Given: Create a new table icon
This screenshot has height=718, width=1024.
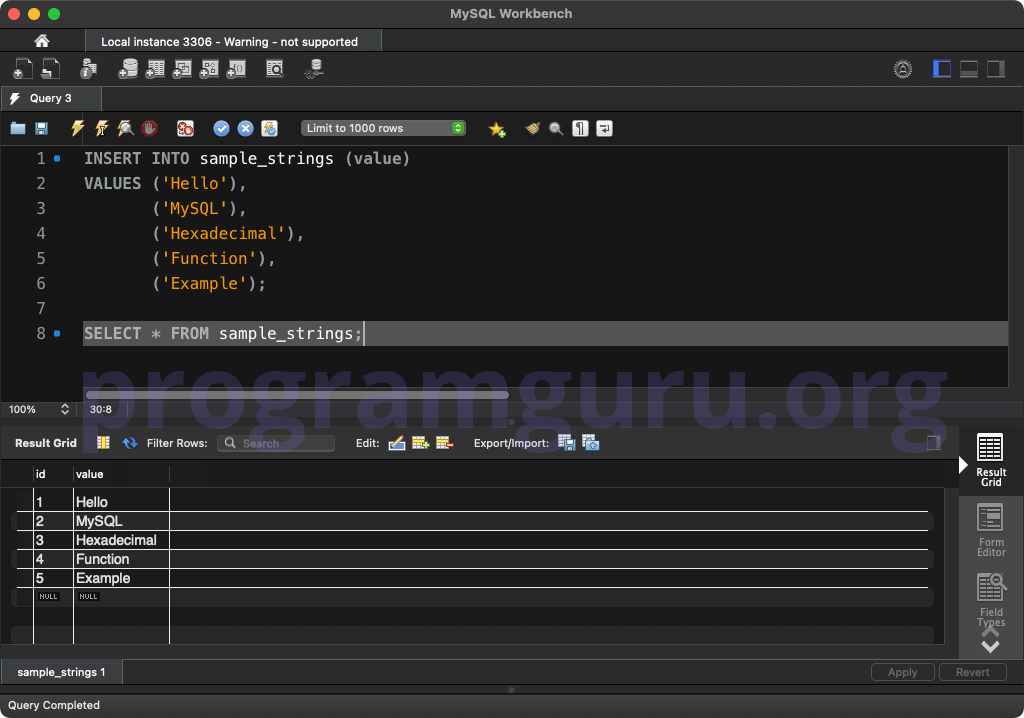Looking at the screenshot, I should [x=155, y=69].
